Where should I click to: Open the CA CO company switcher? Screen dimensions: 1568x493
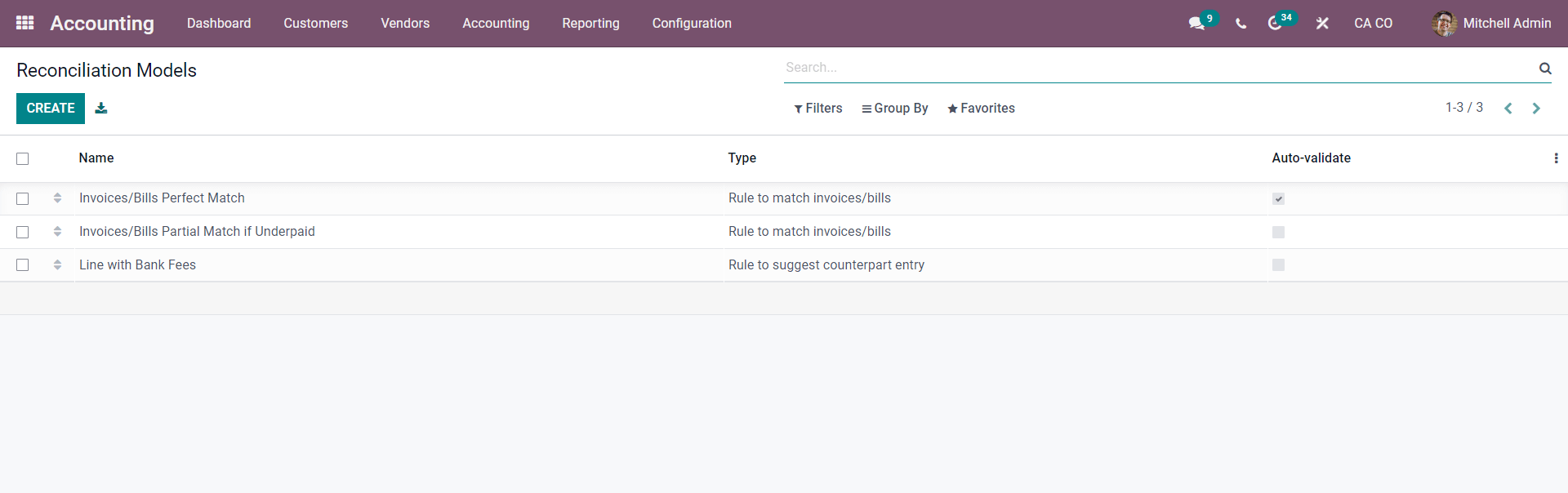coord(1373,24)
